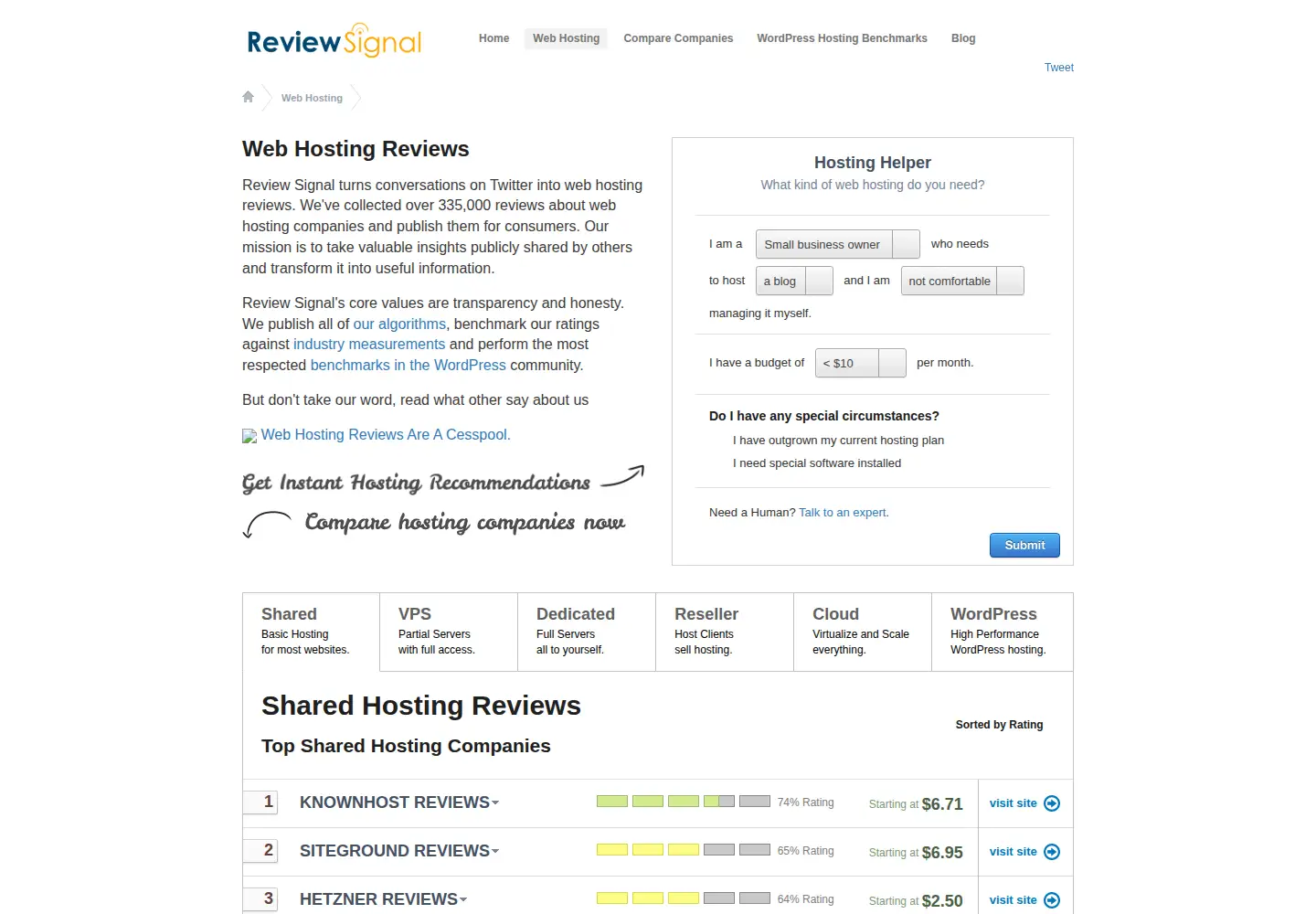Image resolution: width=1316 pixels, height=914 pixels.
Task: Switch to the Reseller tab
Action: (725, 632)
